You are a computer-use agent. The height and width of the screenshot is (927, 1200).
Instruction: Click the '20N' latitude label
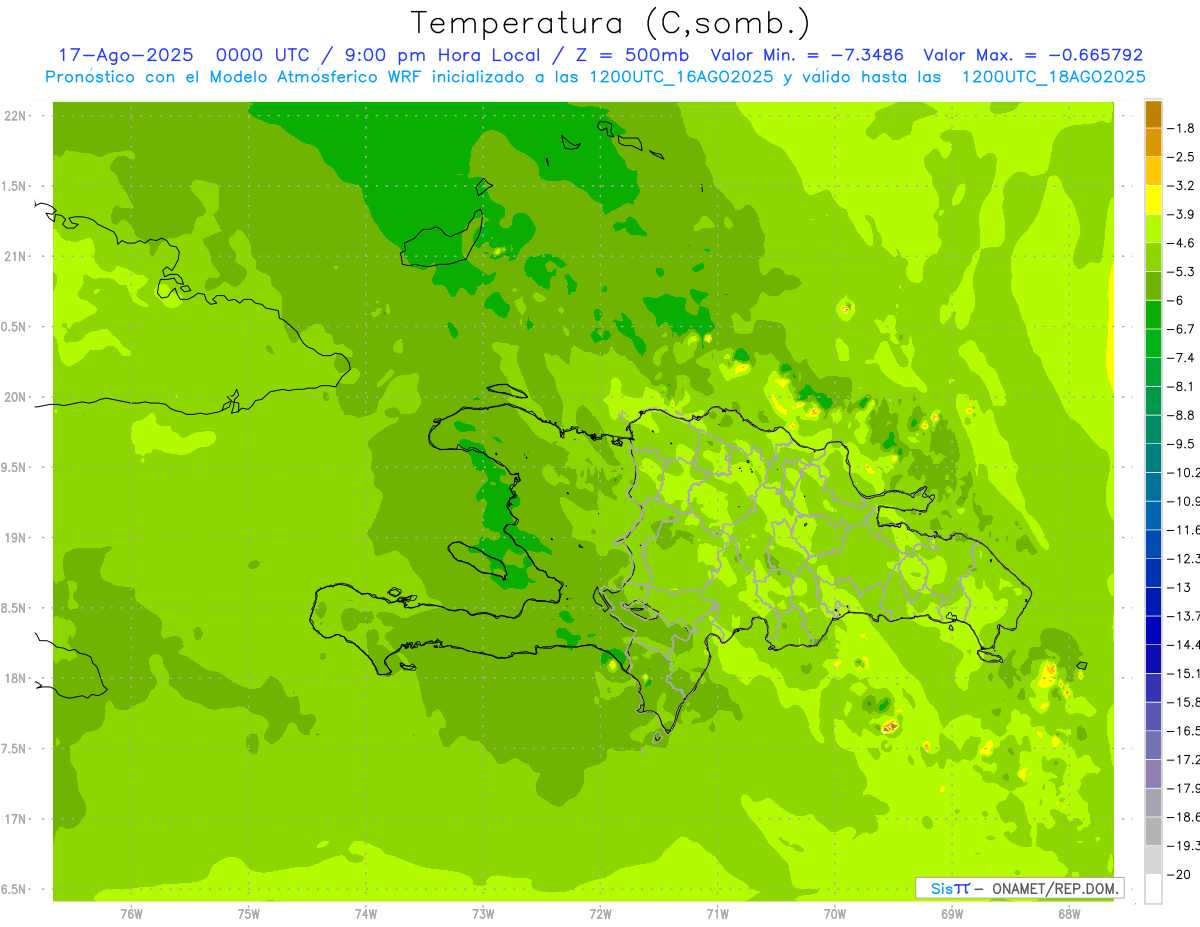click(x=14, y=397)
